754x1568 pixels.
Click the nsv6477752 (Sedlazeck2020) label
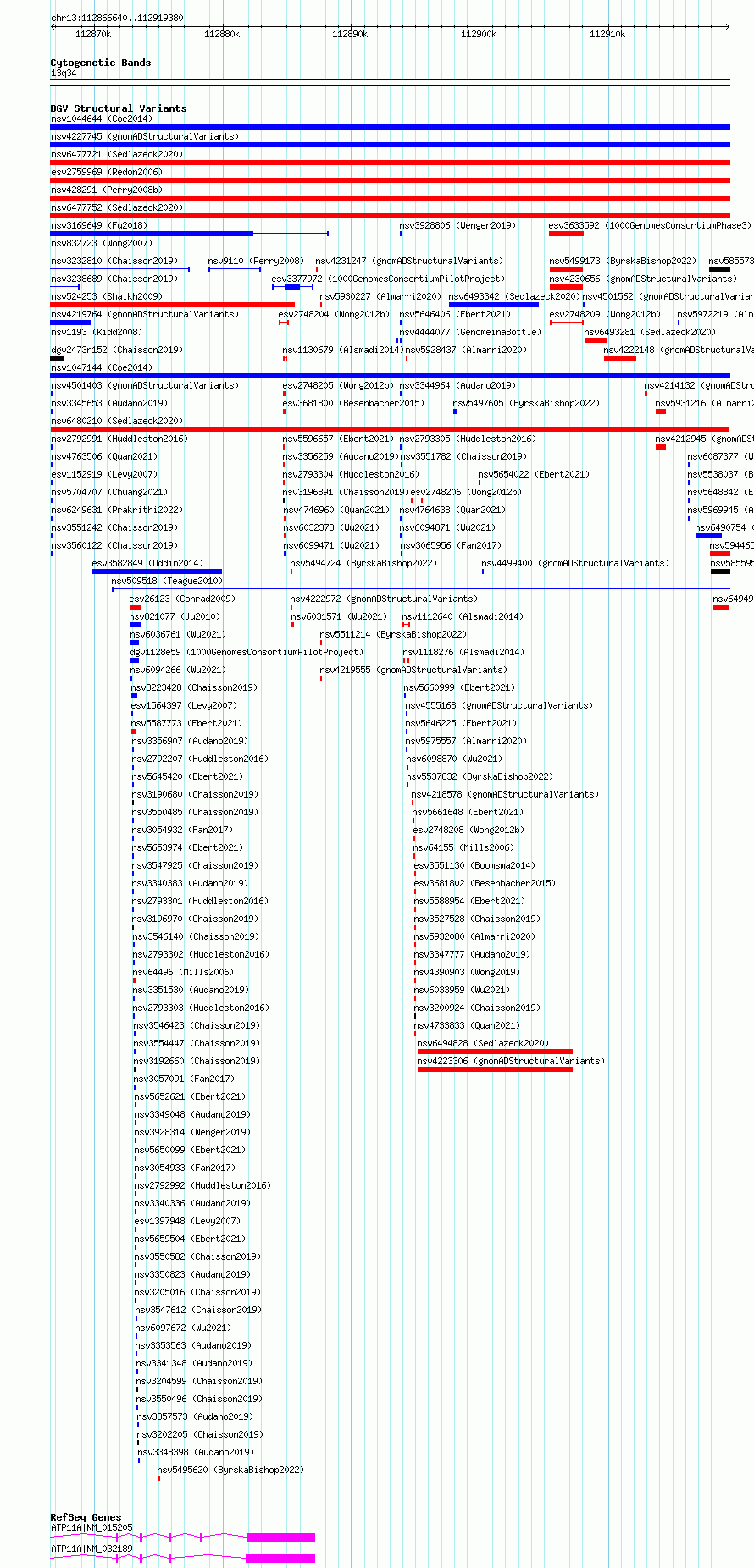point(116,207)
